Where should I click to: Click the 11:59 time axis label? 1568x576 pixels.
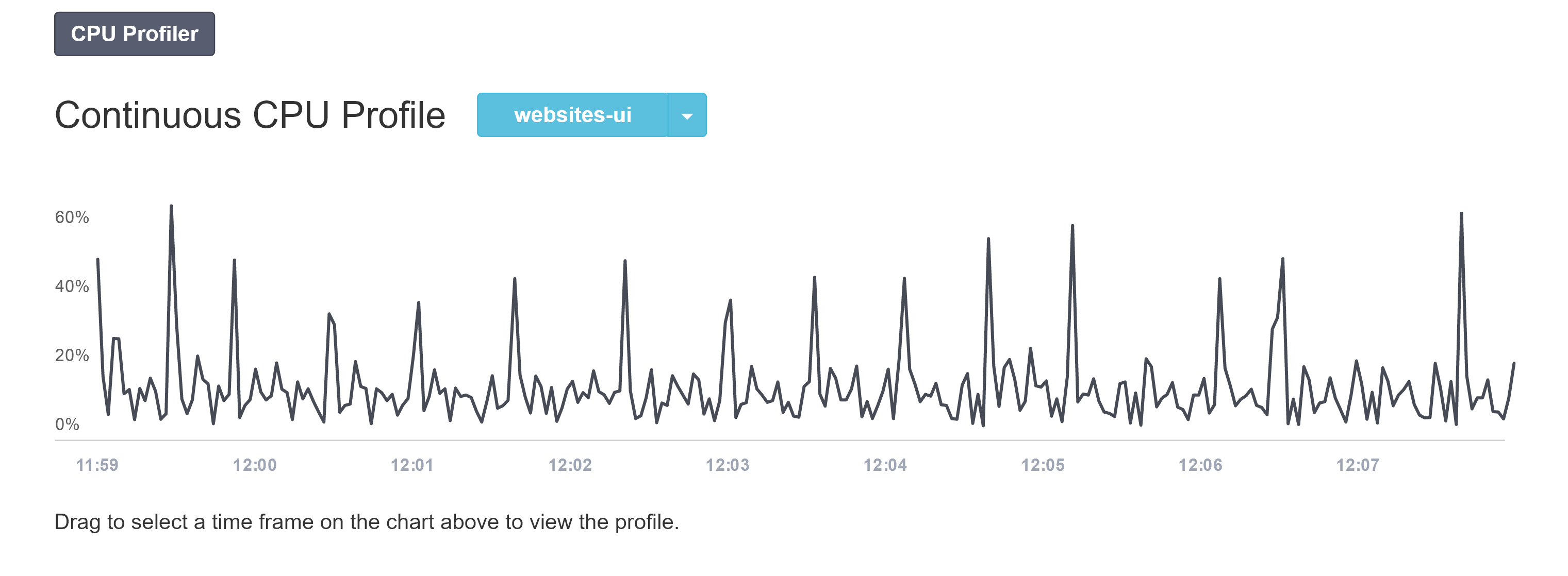97,465
